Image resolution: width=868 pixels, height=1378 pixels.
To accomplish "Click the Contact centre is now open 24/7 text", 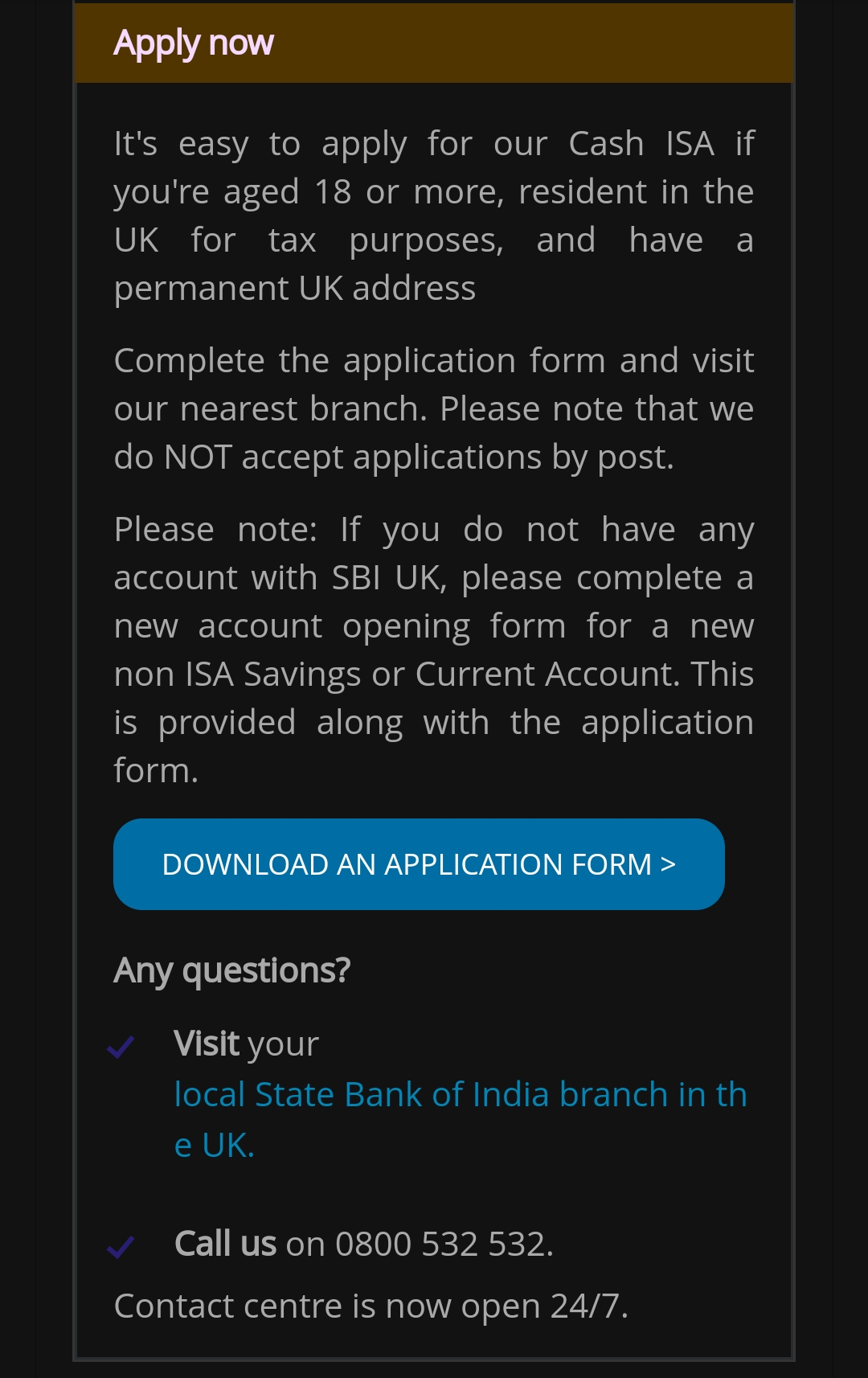I will (371, 1306).
